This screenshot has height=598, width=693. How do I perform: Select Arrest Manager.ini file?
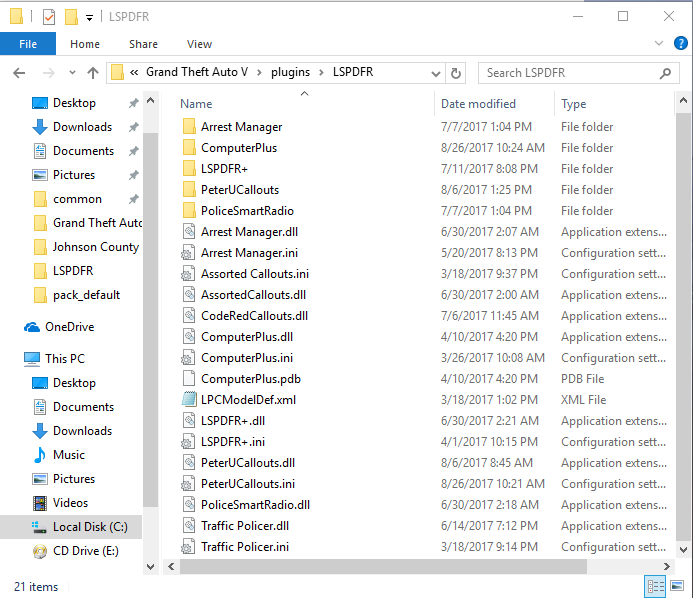pyautogui.click(x=249, y=253)
